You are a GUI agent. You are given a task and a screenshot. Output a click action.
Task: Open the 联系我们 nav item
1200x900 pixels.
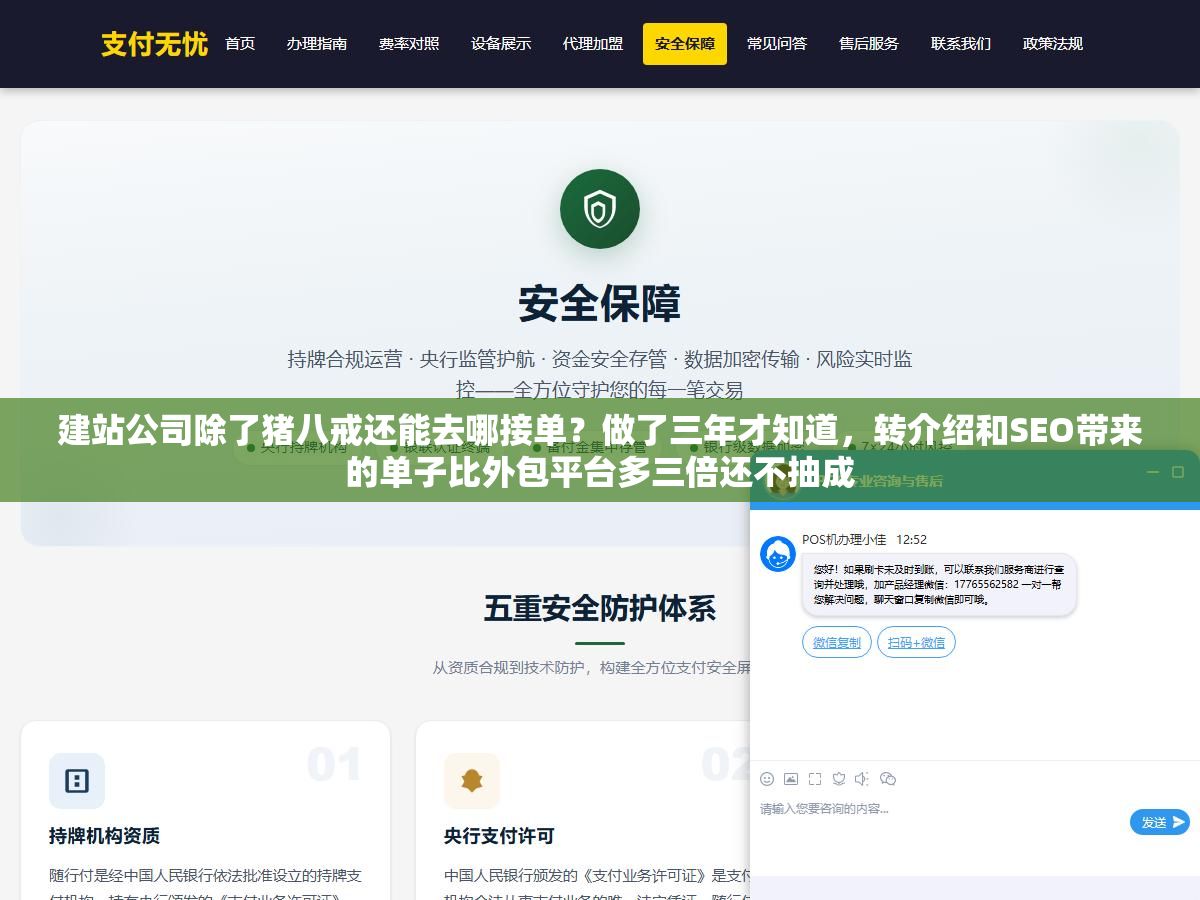pyautogui.click(x=961, y=44)
